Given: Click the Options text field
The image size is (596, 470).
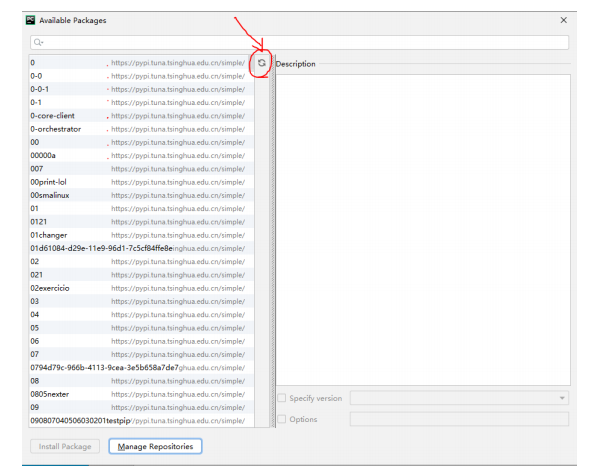Looking at the screenshot, I should (459, 419).
